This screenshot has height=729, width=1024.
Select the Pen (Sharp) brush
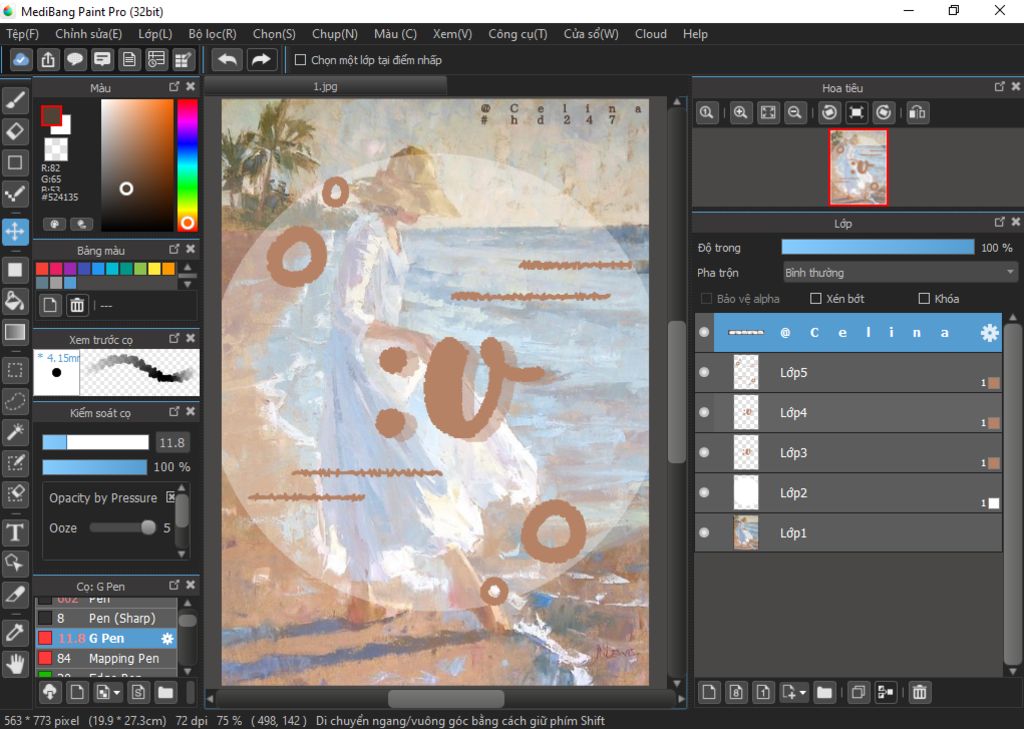106,618
